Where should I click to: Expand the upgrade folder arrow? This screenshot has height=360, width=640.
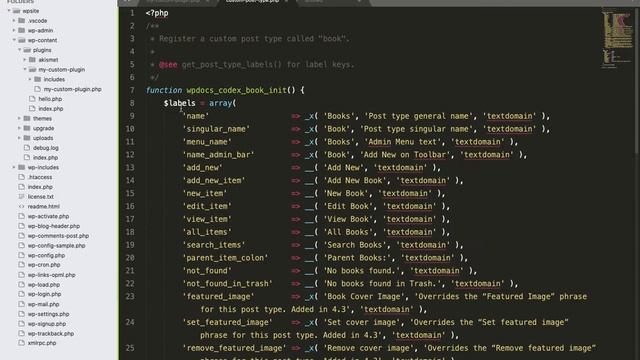coord(19,128)
